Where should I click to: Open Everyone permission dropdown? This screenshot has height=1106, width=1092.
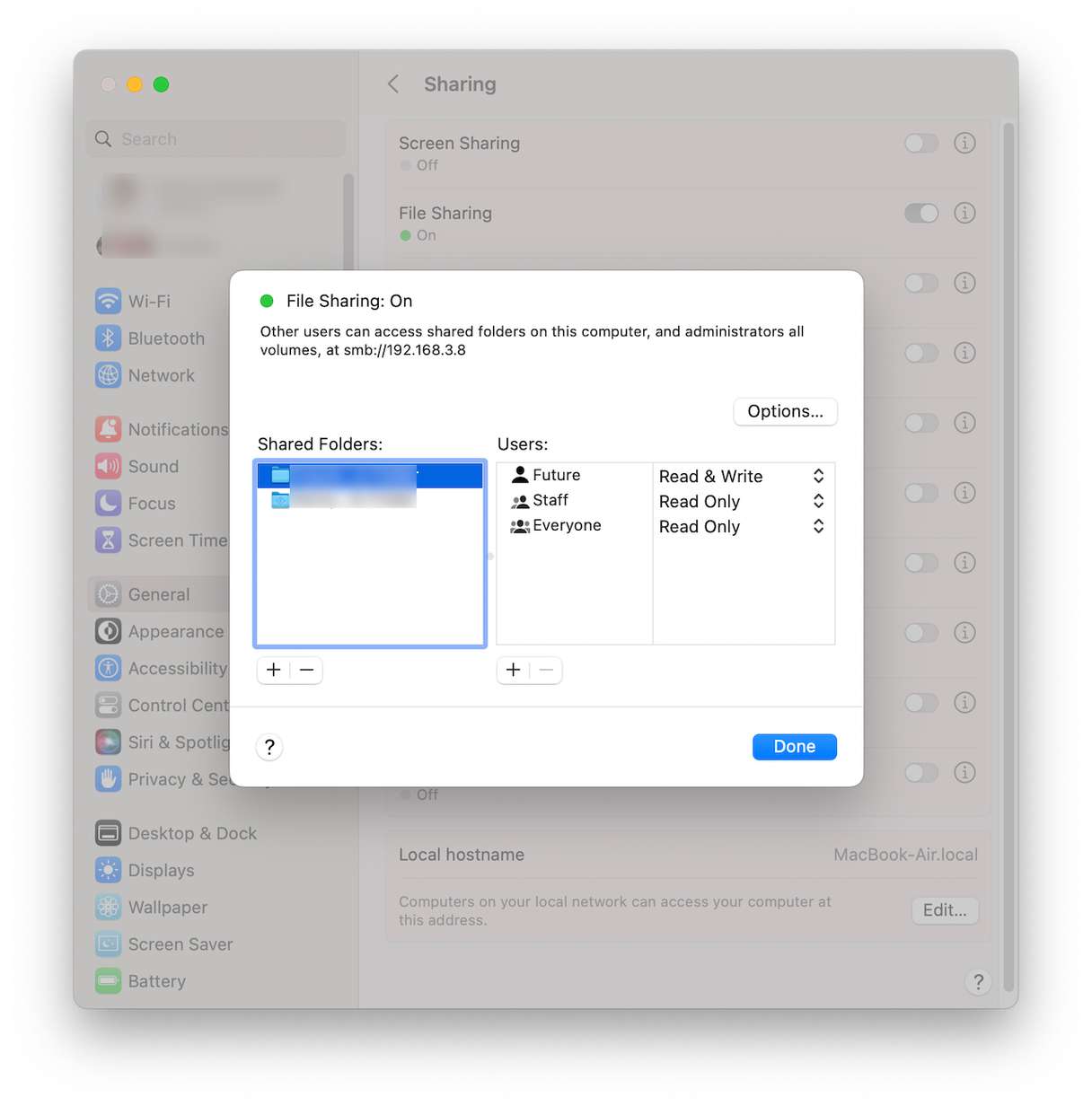741,526
